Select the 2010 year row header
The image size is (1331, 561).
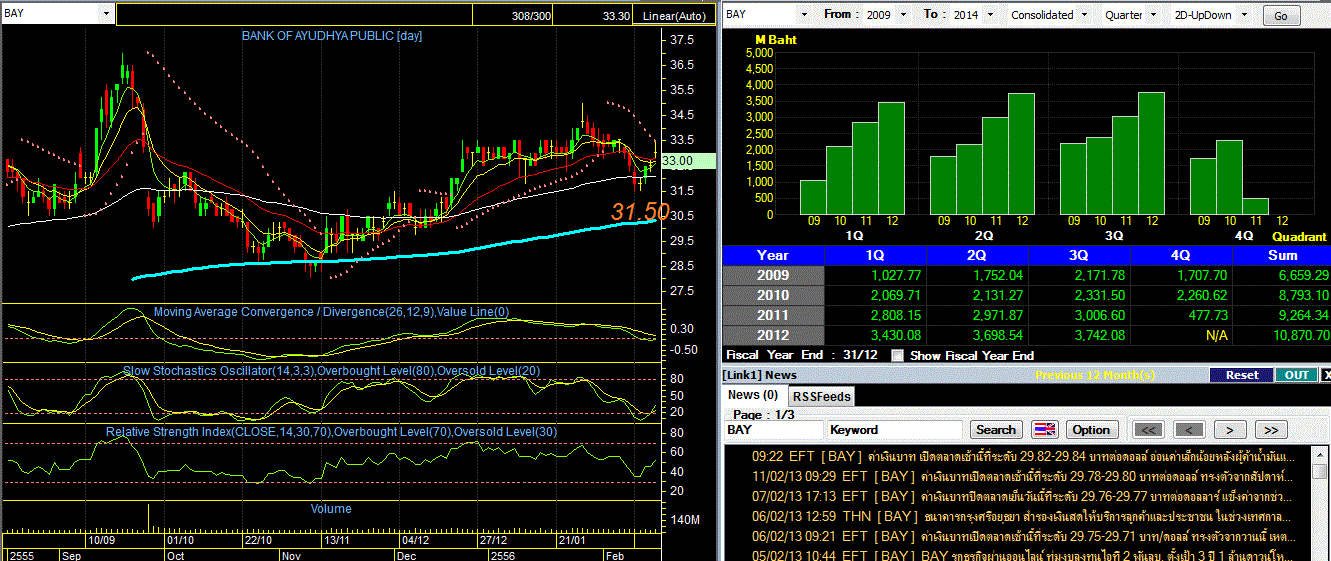[x=773, y=295]
